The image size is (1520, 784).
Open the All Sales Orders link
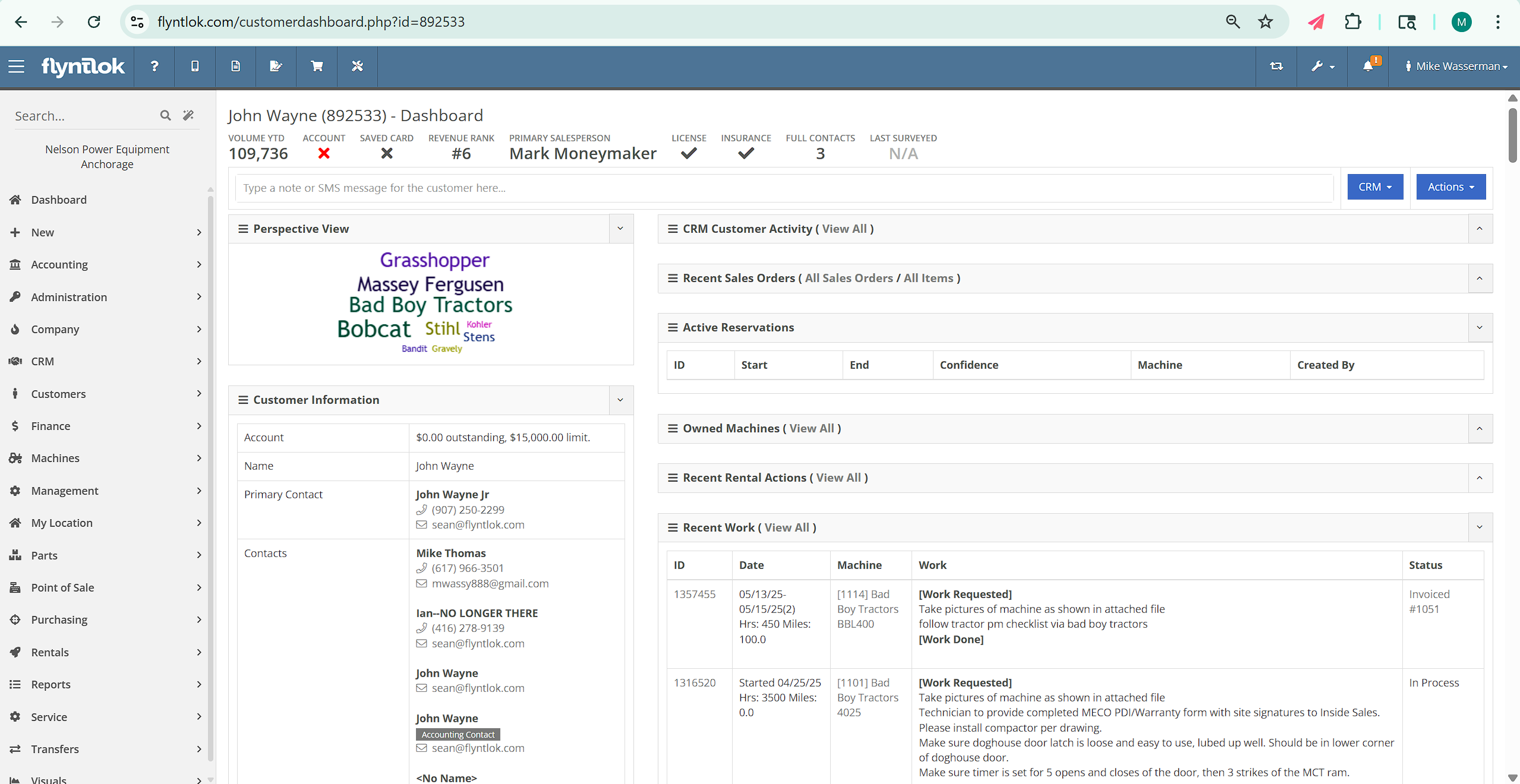pos(849,278)
